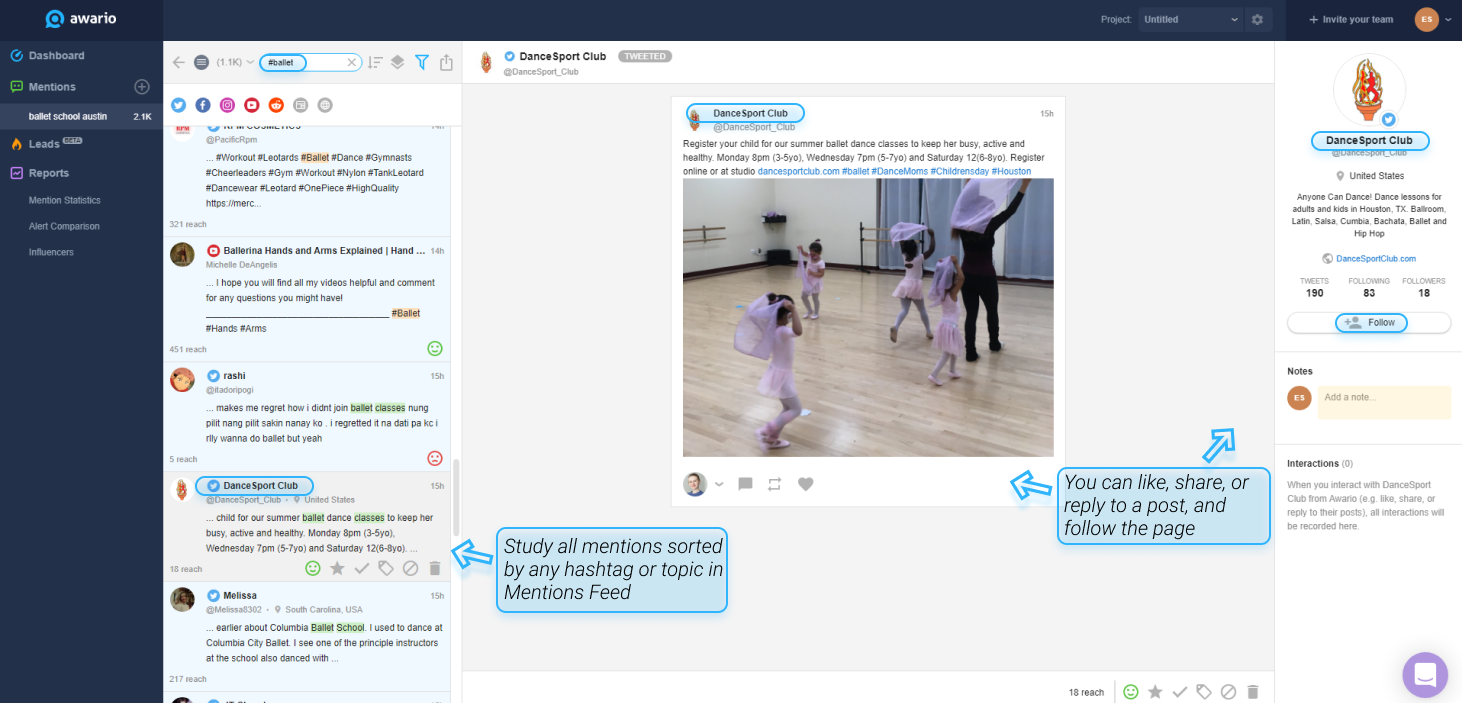Click DanceSportClub.com link in the profile panel
The height and width of the screenshot is (703, 1462).
coord(1376,258)
